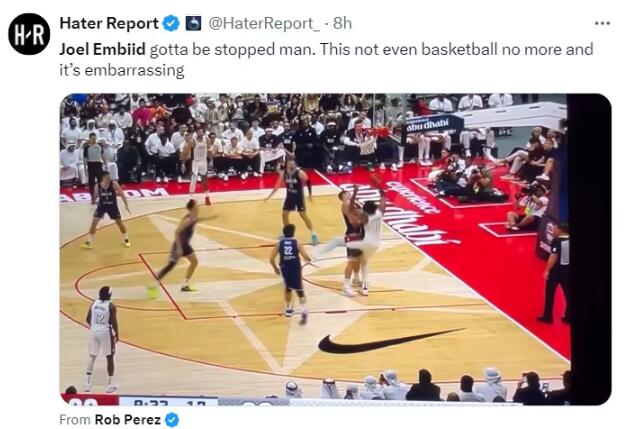This screenshot has width=624, height=429.
Task: Open the three-dot more options menu
Action: click(x=602, y=23)
